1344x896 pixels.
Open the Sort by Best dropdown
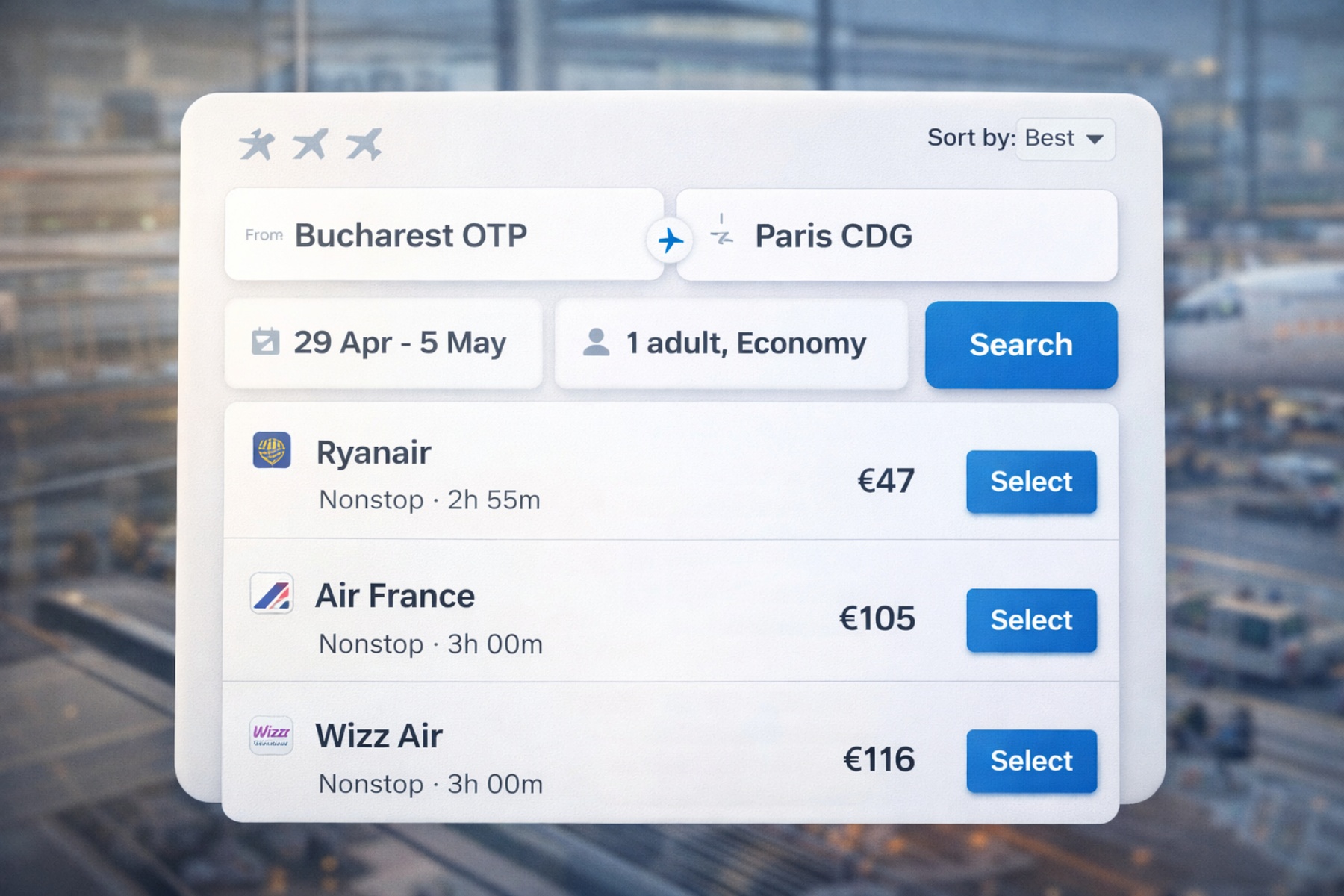(1065, 139)
